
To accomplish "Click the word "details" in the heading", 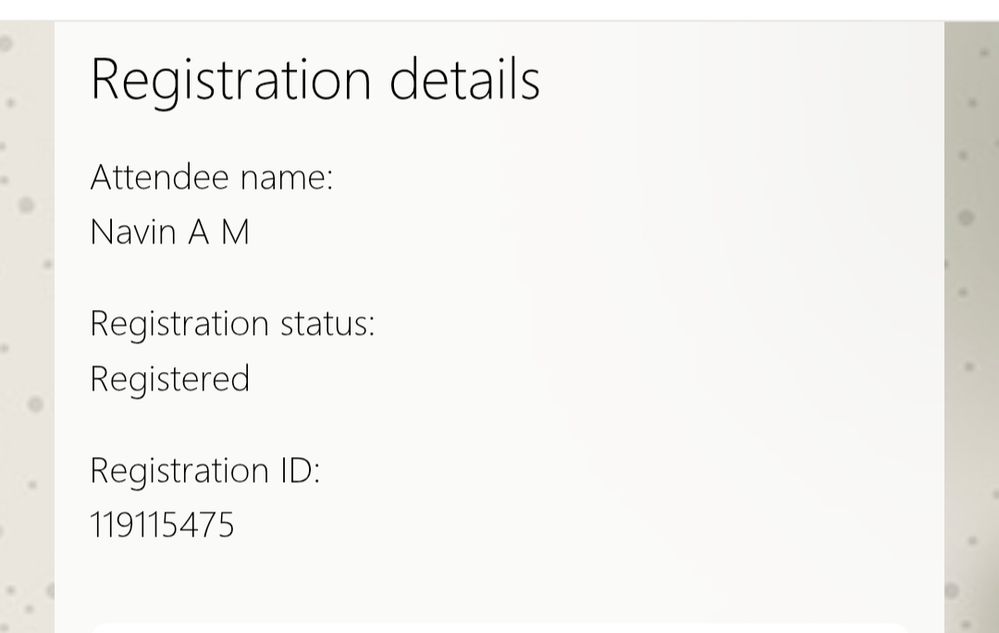I will pos(465,79).
